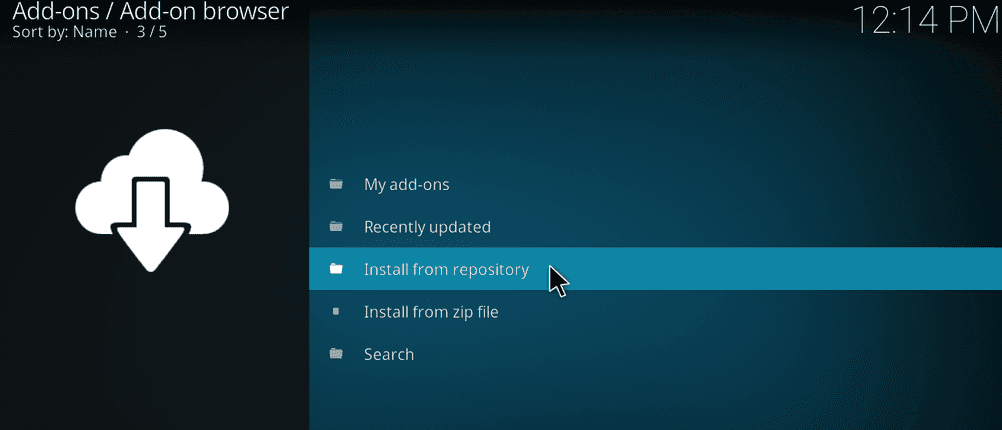Click the folder icon beside My add-ons
Viewport: 1002px width, 430px height.
click(336, 184)
